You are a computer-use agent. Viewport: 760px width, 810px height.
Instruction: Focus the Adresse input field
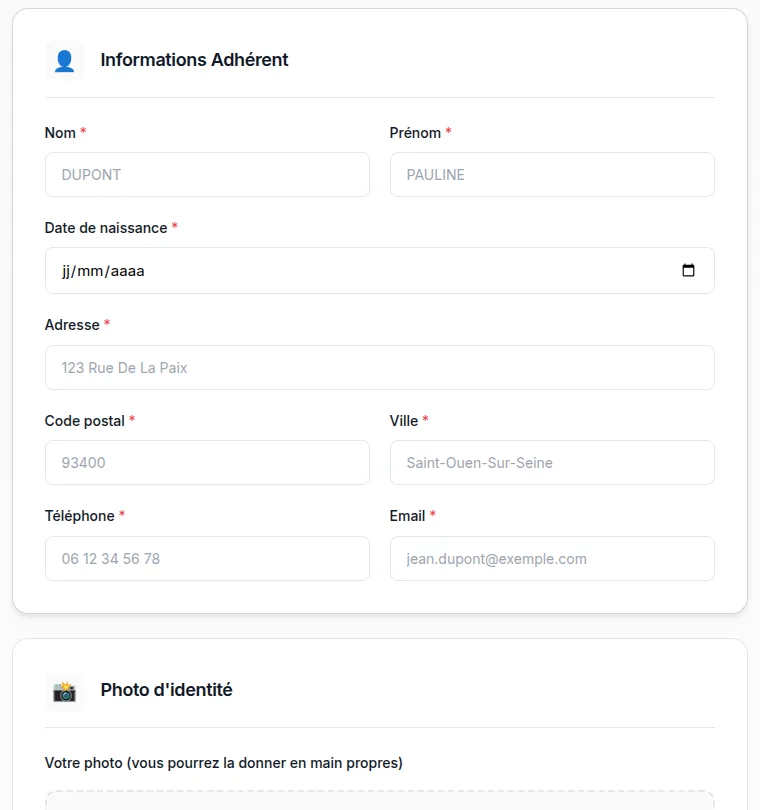click(380, 368)
